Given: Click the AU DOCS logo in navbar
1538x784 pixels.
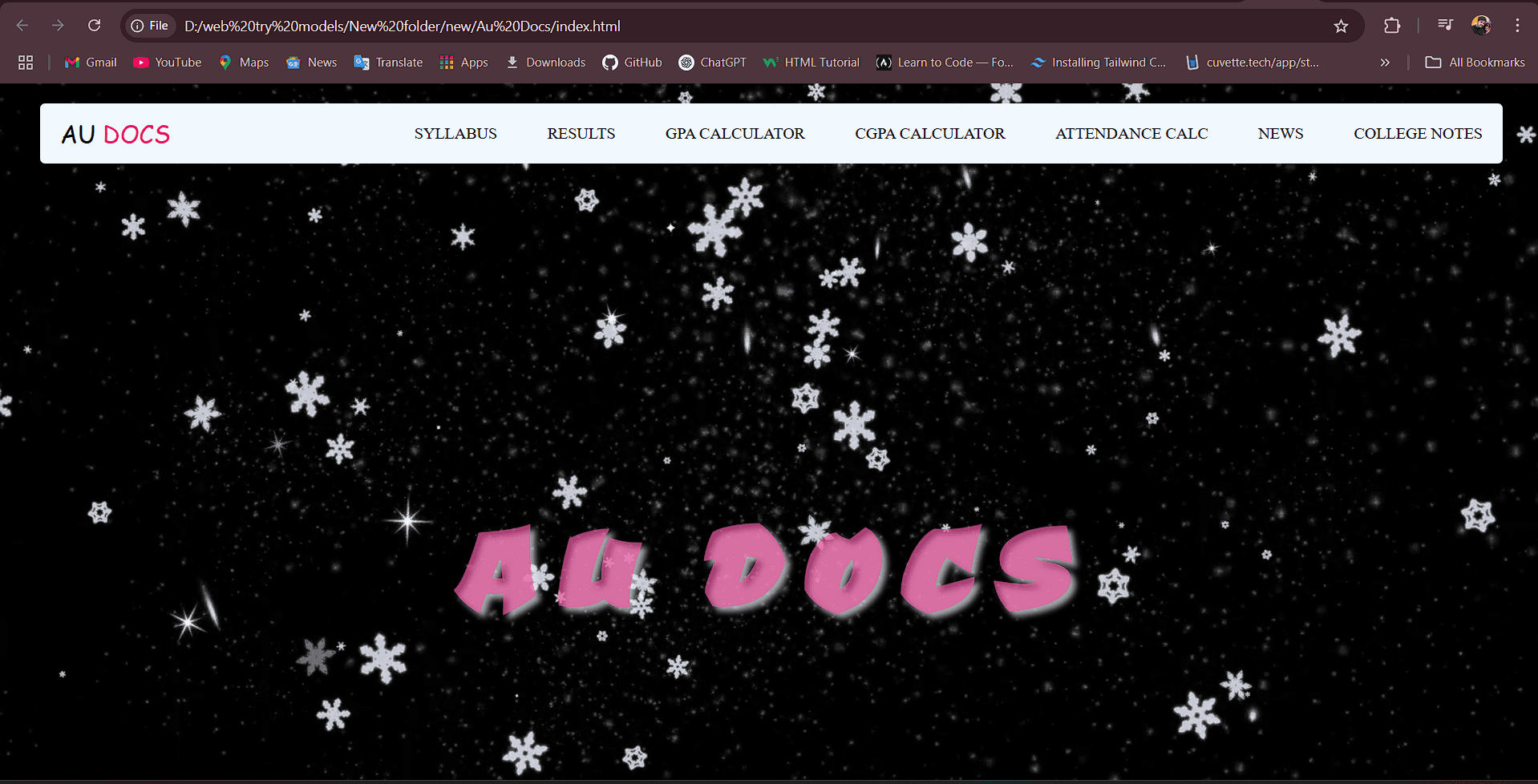Looking at the screenshot, I should (x=115, y=134).
